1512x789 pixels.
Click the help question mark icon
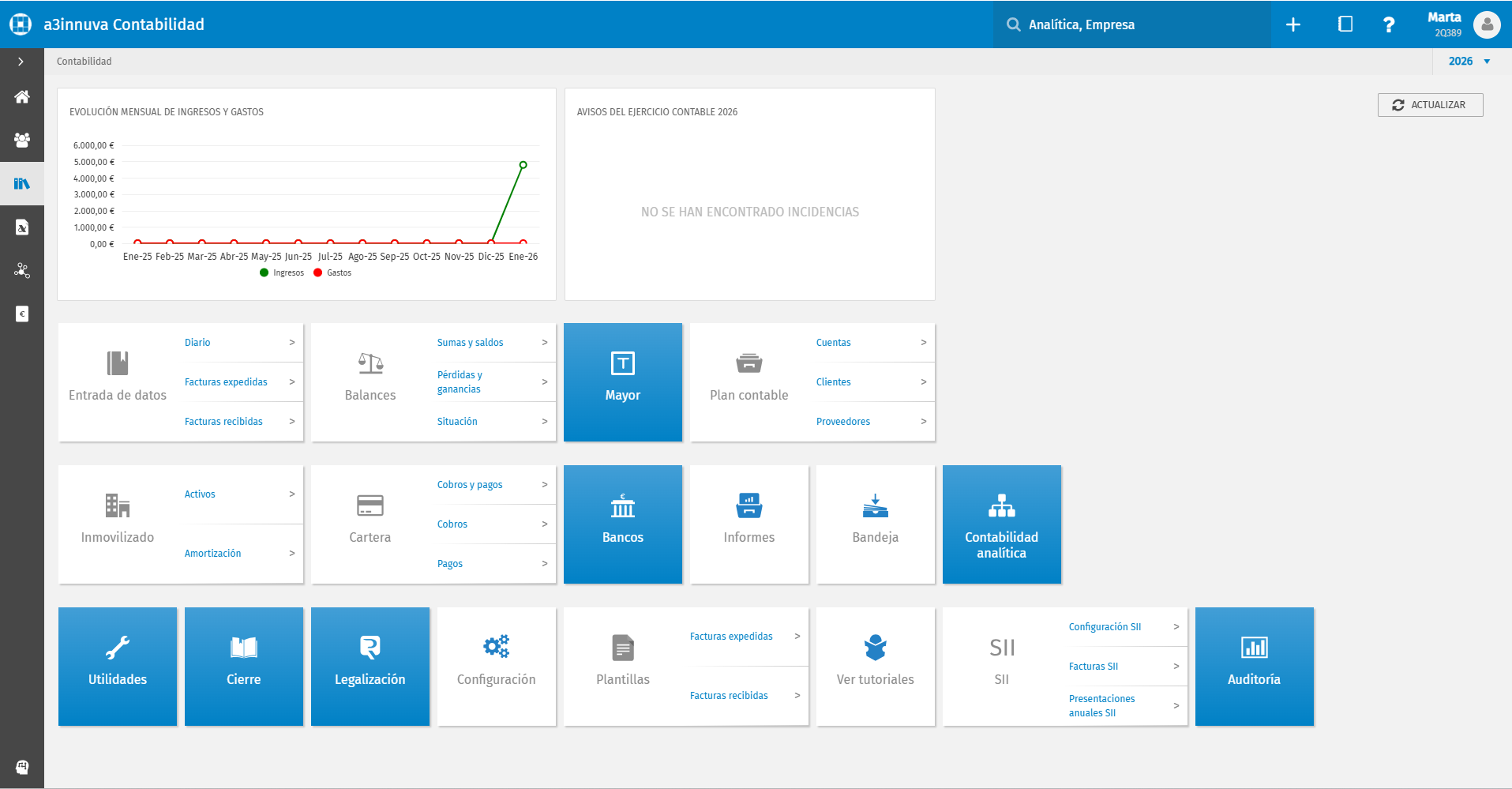point(1389,24)
